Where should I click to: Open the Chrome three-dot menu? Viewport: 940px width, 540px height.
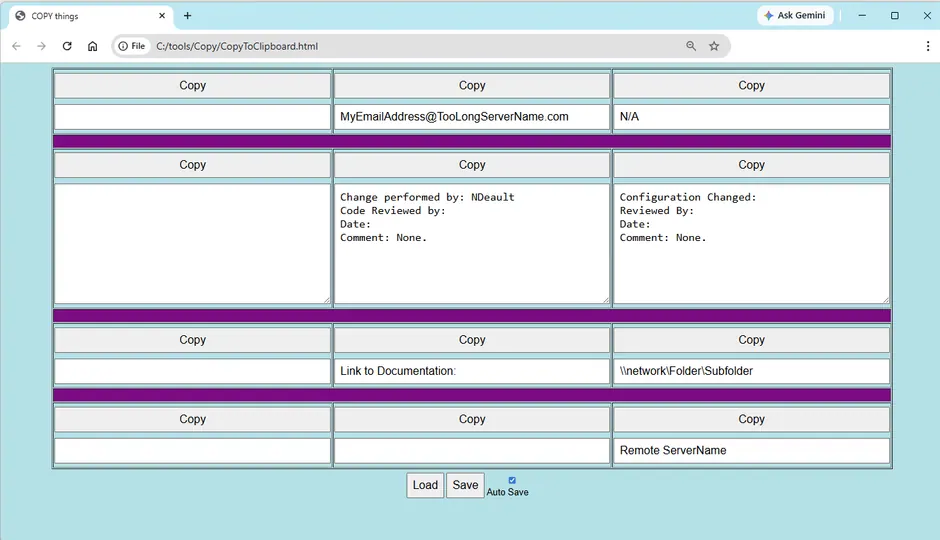(x=927, y=46)
